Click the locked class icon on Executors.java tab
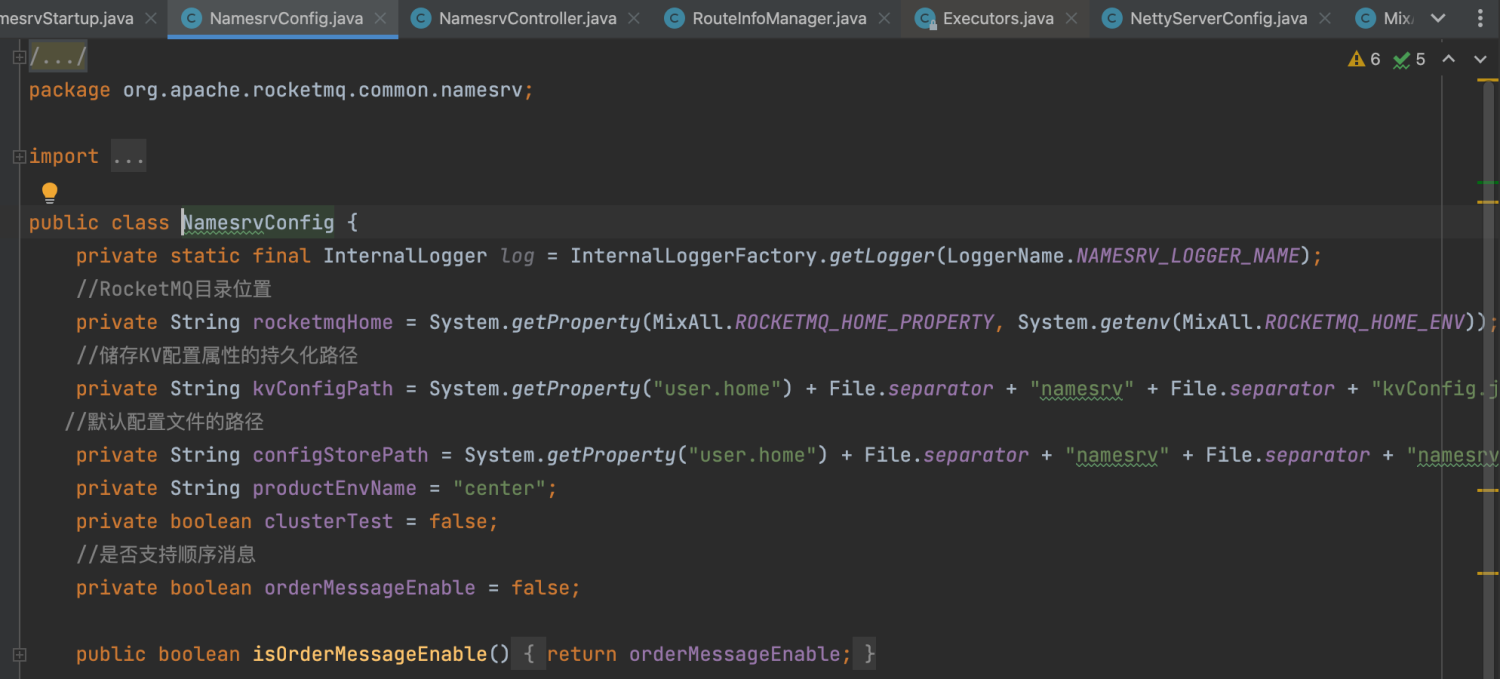The image size is (1500, 679). point(925,18)
